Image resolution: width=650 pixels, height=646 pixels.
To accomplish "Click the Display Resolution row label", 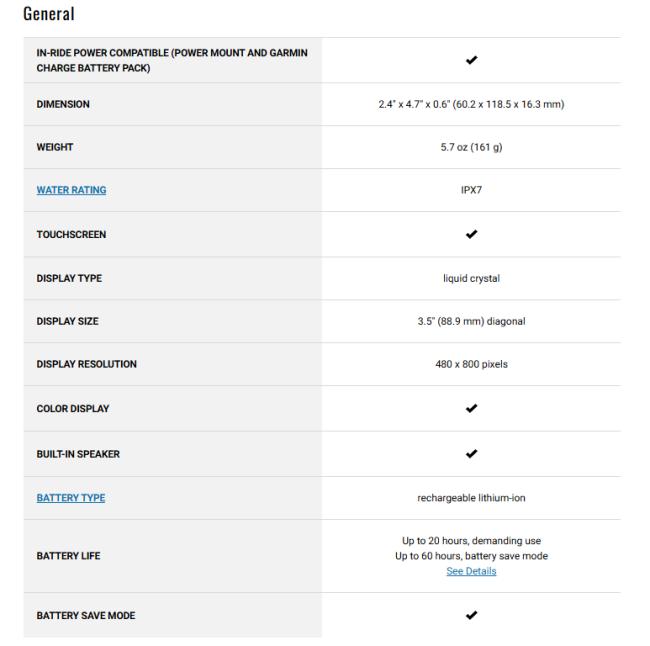I will 87,364.
